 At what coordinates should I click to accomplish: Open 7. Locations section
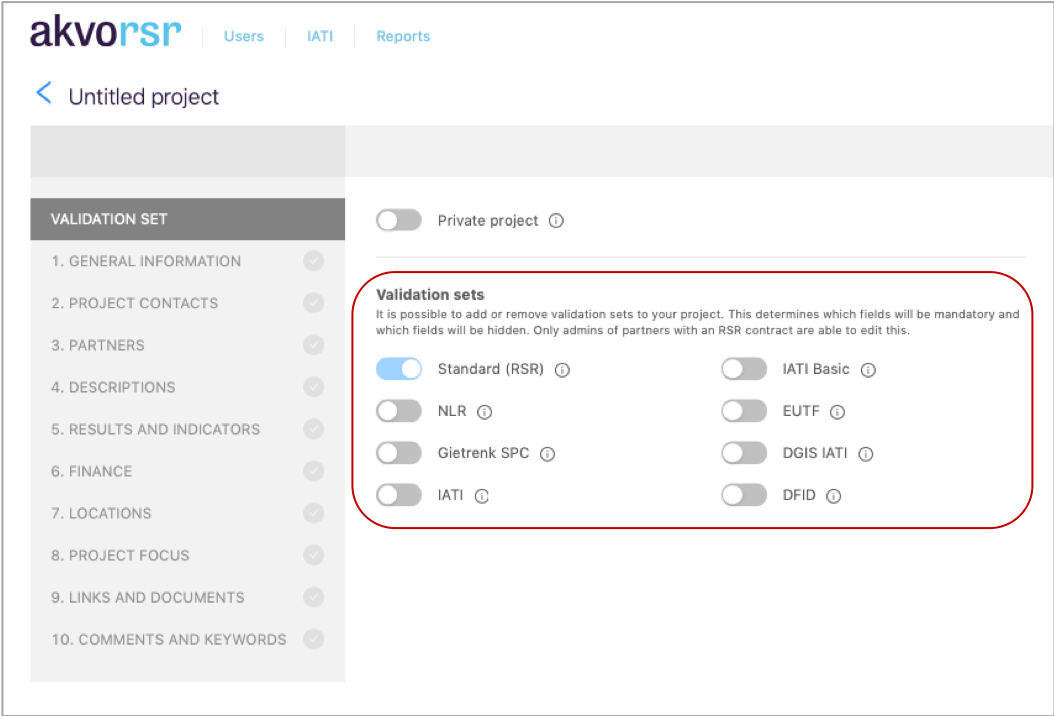(x=188, y=513)
